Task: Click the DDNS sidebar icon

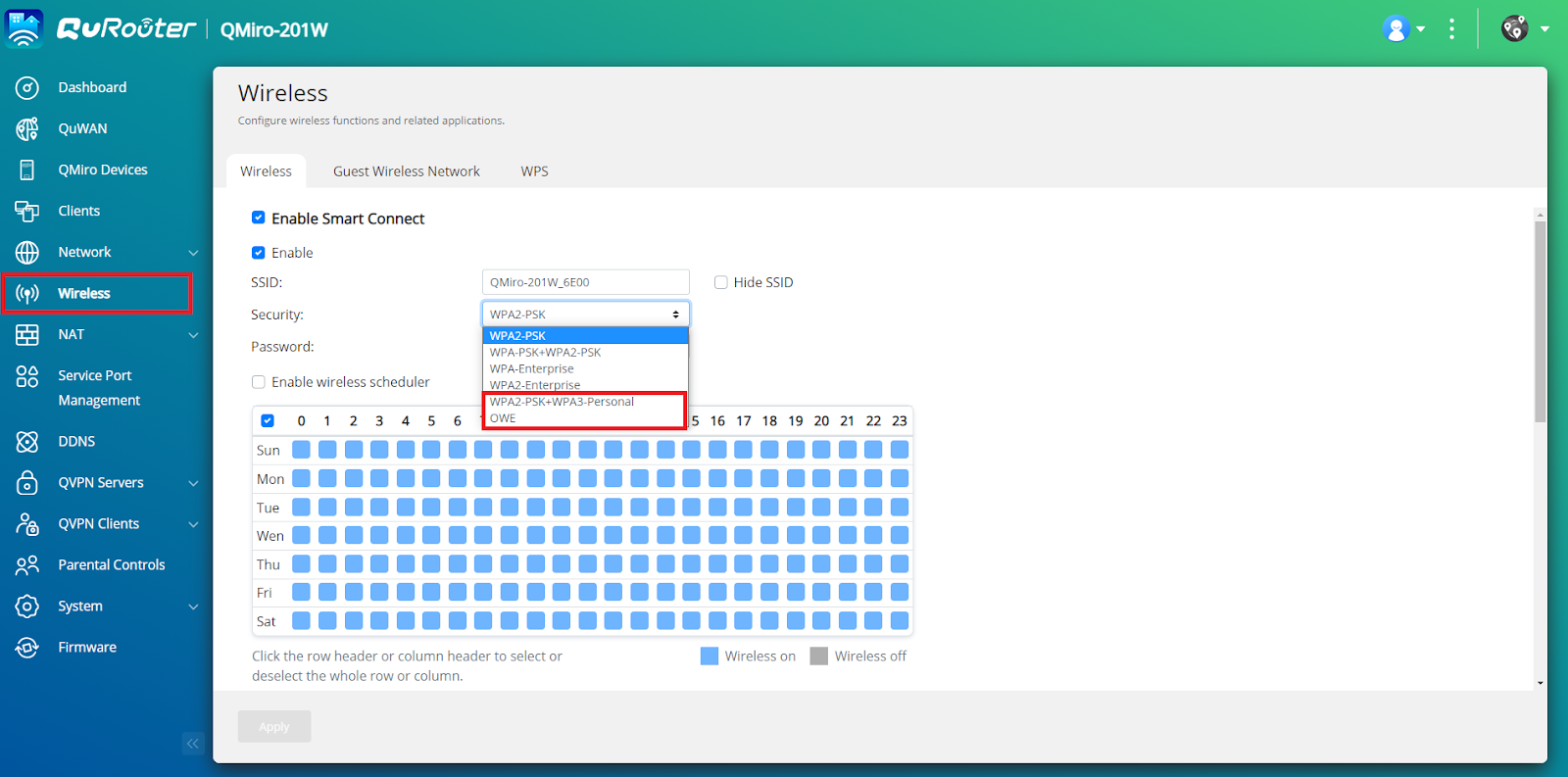Action: point(27,442)
